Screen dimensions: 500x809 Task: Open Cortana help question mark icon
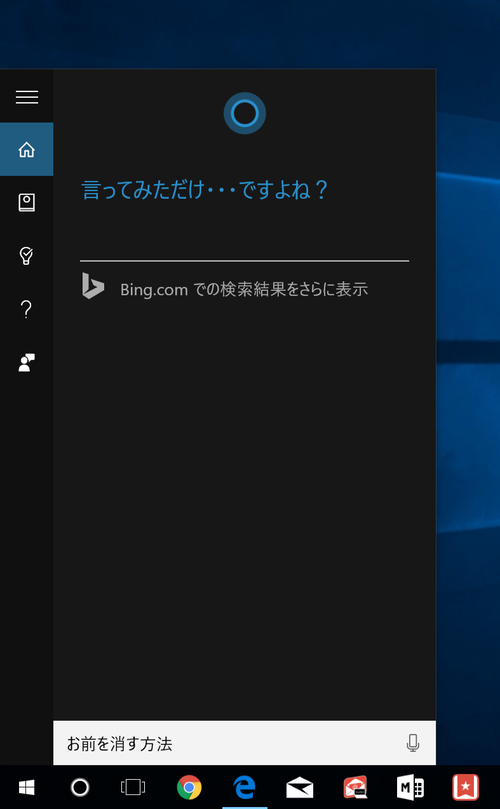[26, 309]
